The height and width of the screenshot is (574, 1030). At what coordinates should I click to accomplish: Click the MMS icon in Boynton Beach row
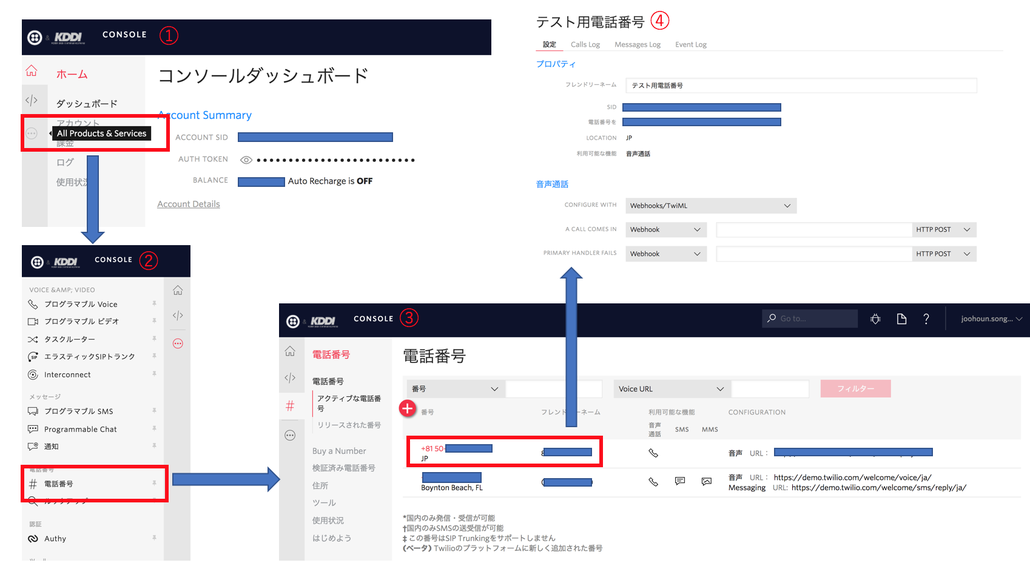pyautogui.click(x=707, y=481)
